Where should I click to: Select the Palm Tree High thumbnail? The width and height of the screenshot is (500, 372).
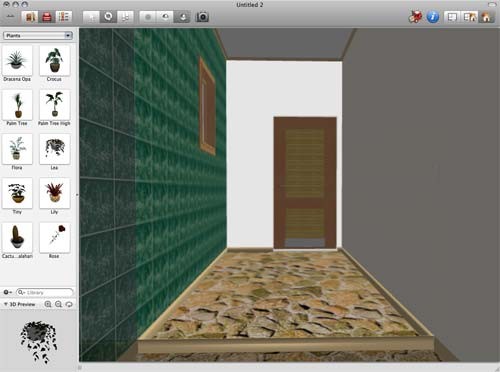(54, 105)
